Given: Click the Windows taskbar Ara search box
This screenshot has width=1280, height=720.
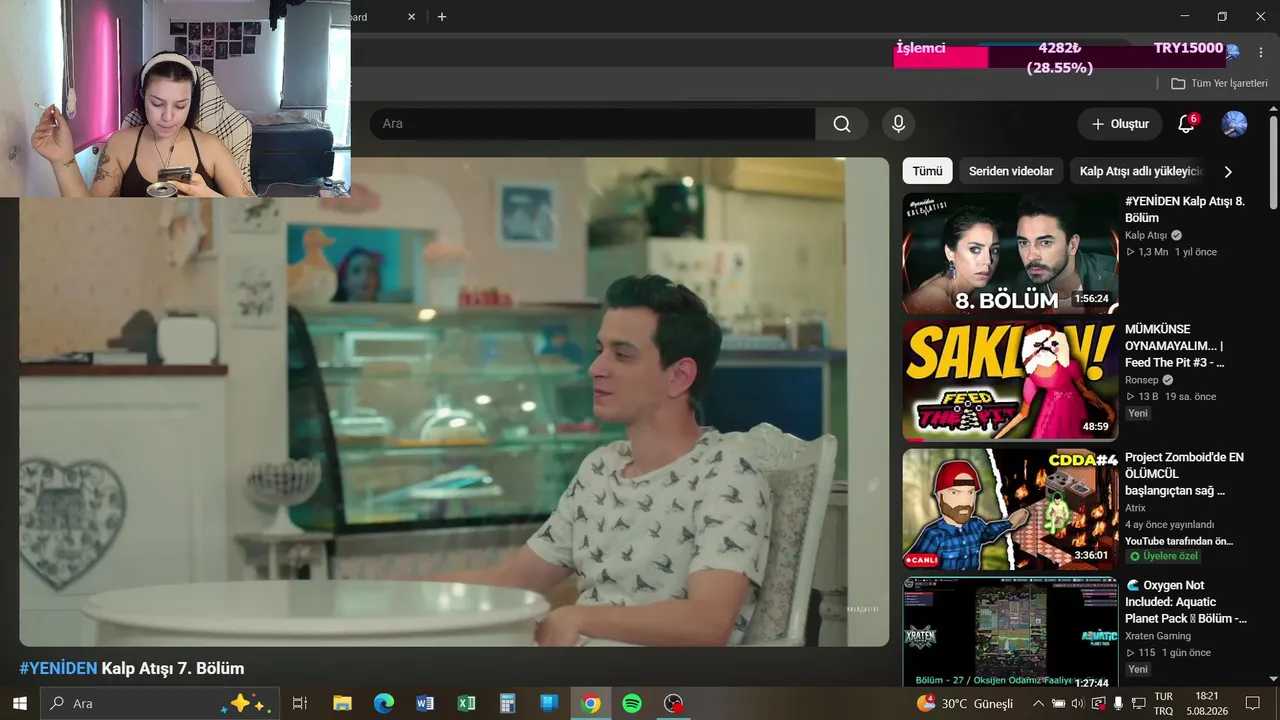Looking at the screenshot, I should (159, 703).
